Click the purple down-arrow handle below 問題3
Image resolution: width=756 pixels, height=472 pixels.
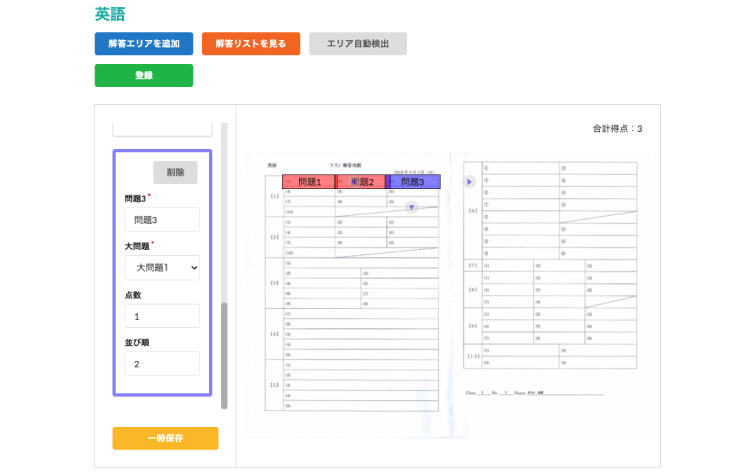pos(411,207)
